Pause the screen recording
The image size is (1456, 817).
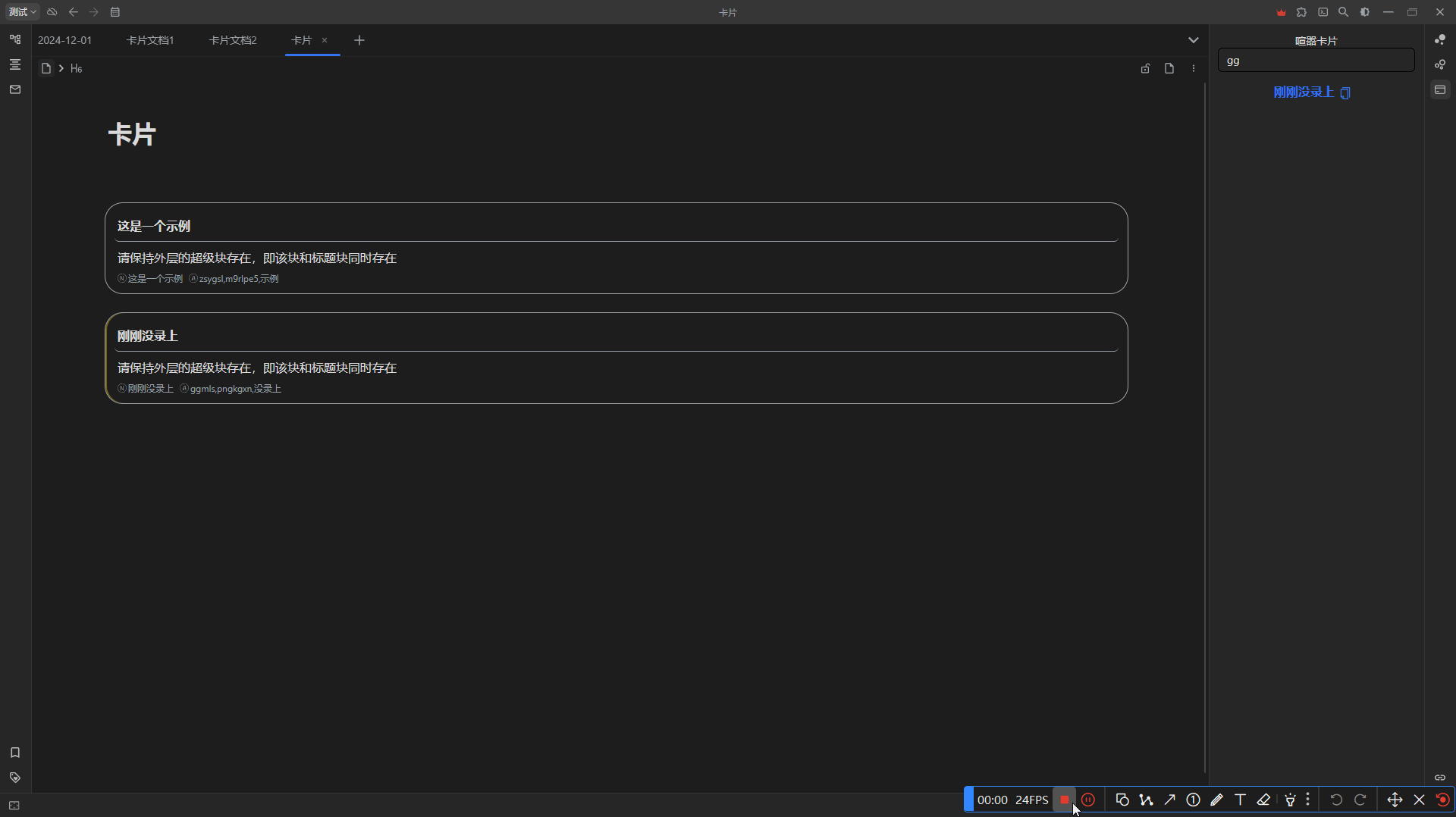click(x=1088, y=800)
